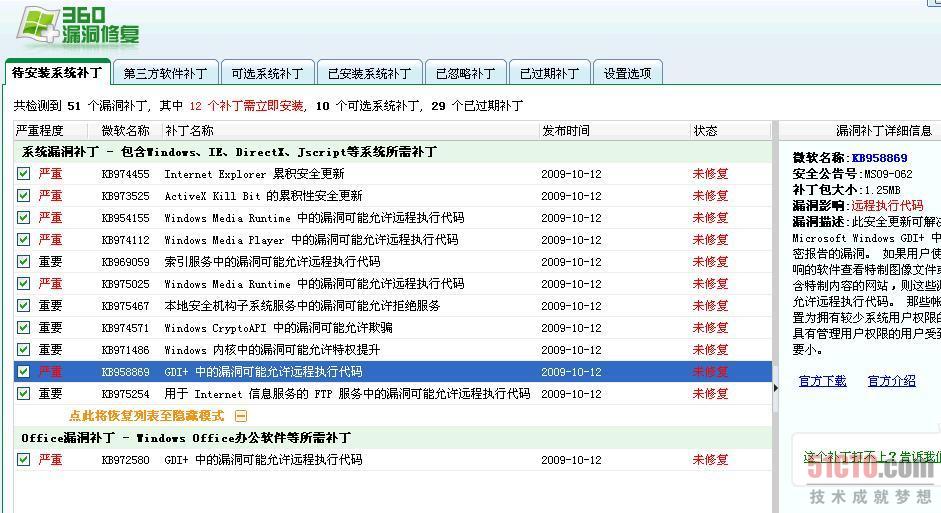
Task: Open the 已忽略补丁 tab
Action: tap(465, 73)
